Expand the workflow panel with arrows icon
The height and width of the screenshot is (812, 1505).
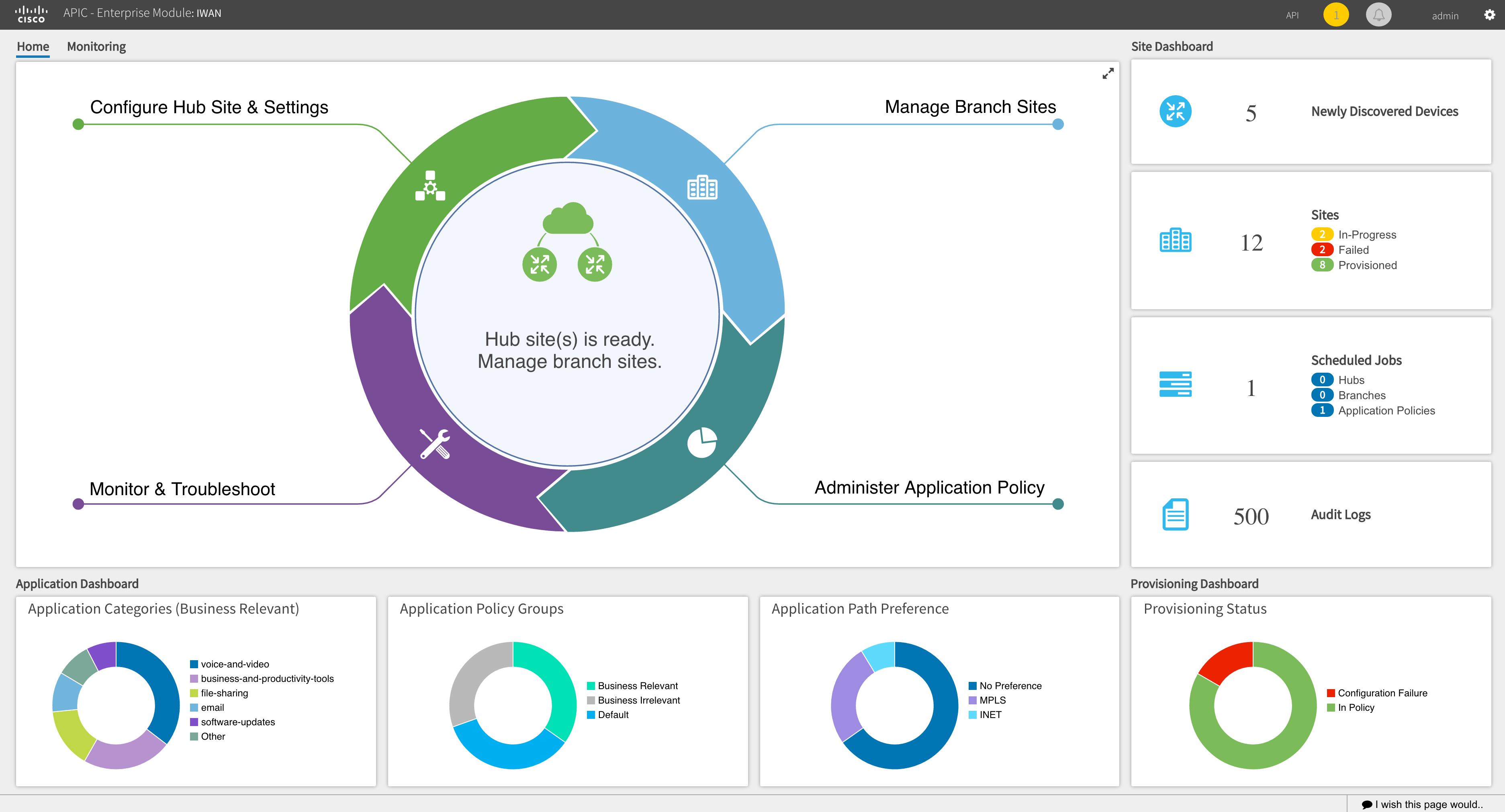coord(1108,73)
